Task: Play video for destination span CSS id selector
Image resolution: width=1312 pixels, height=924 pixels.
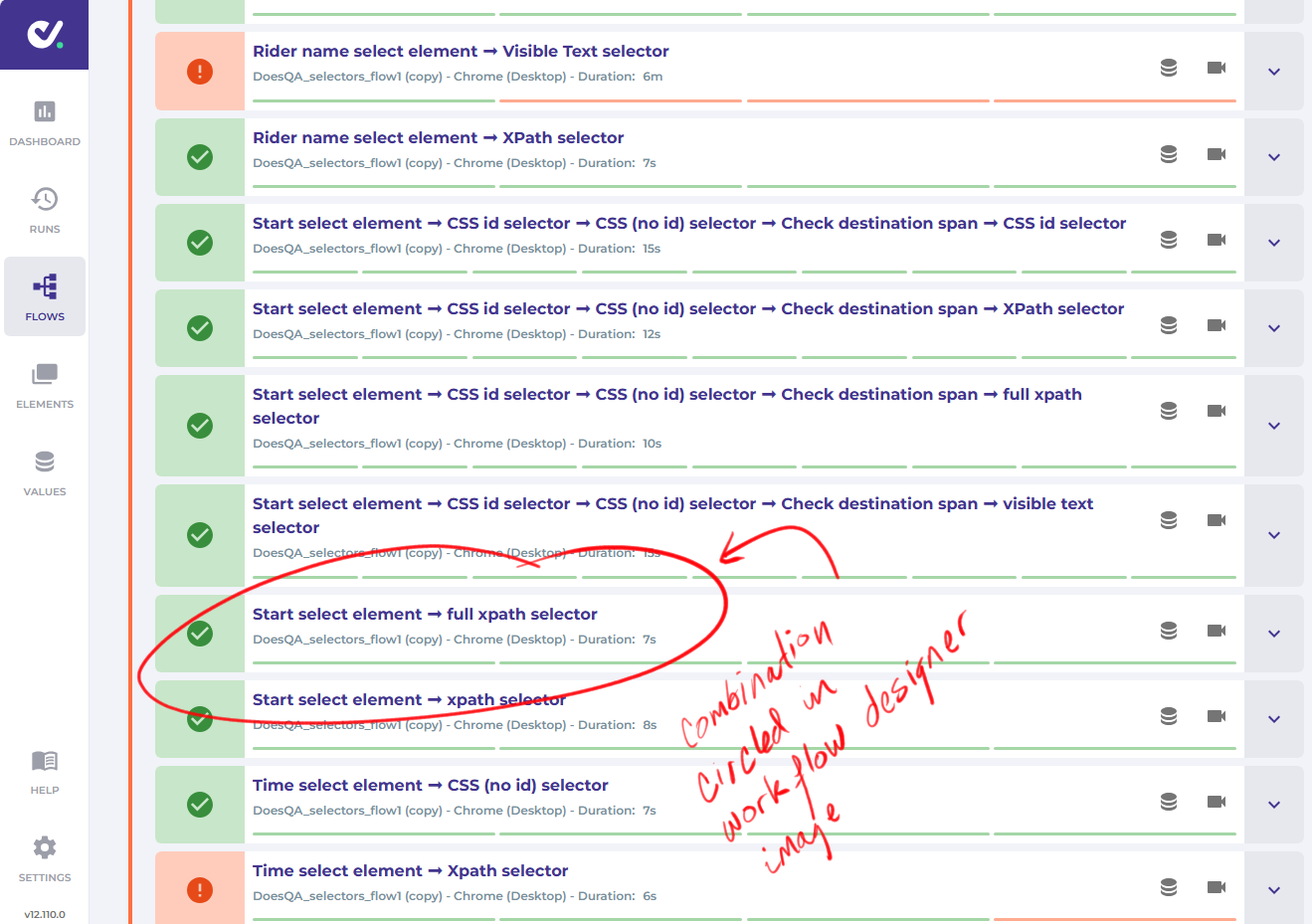Action: 1217,240
